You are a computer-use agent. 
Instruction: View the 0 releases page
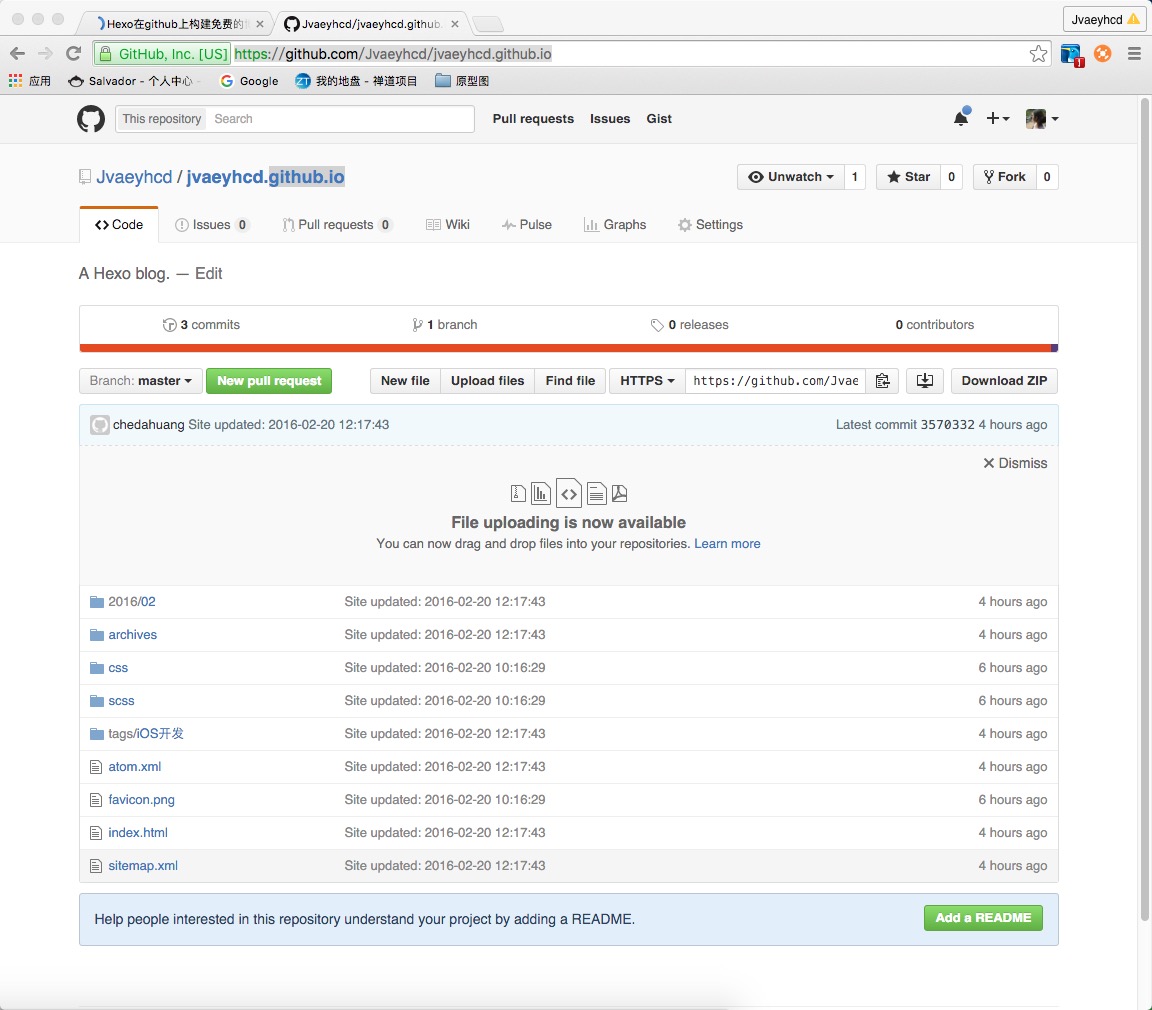[689, 325]
